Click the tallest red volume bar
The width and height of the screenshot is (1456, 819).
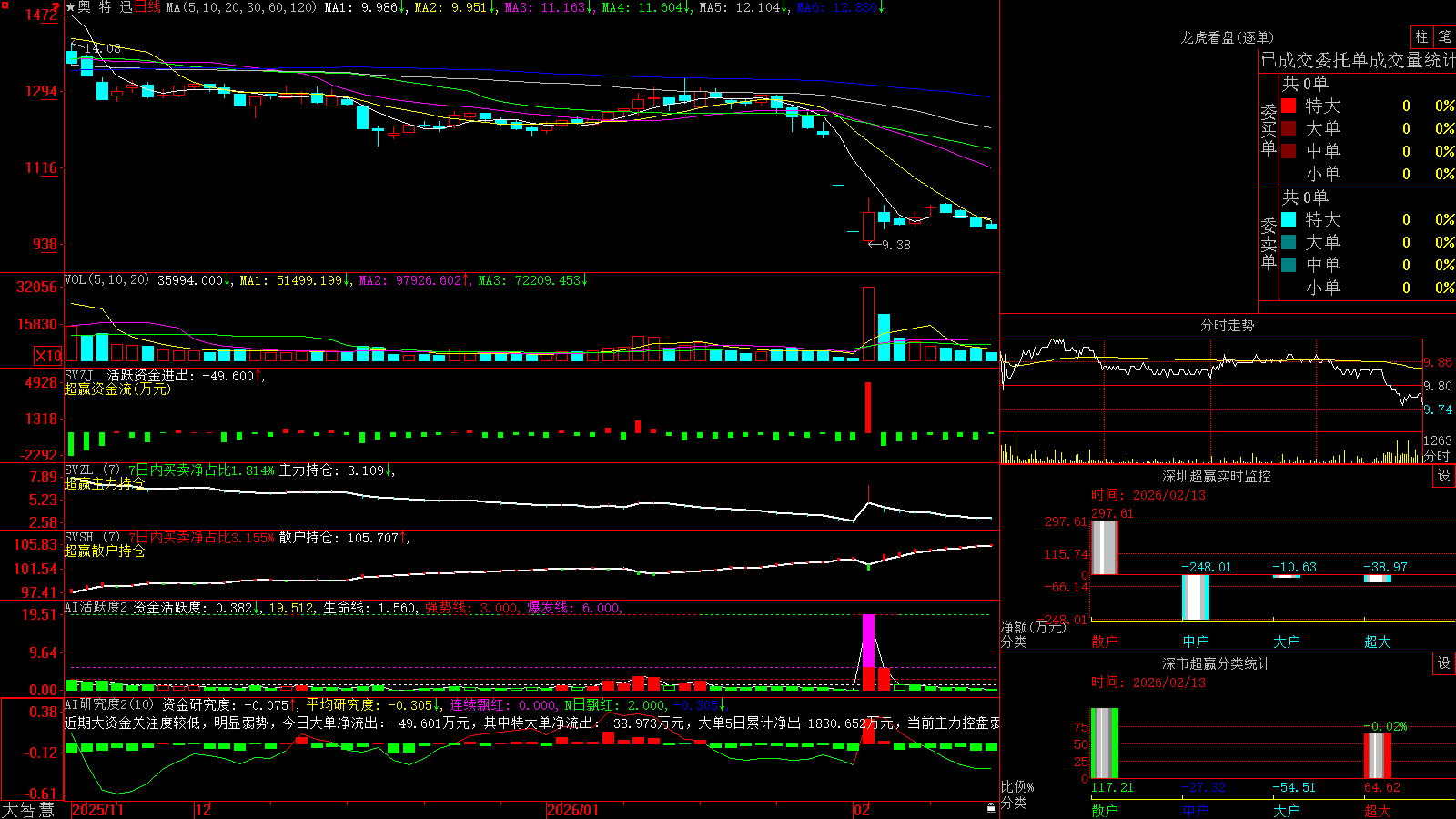click(869, 324)
